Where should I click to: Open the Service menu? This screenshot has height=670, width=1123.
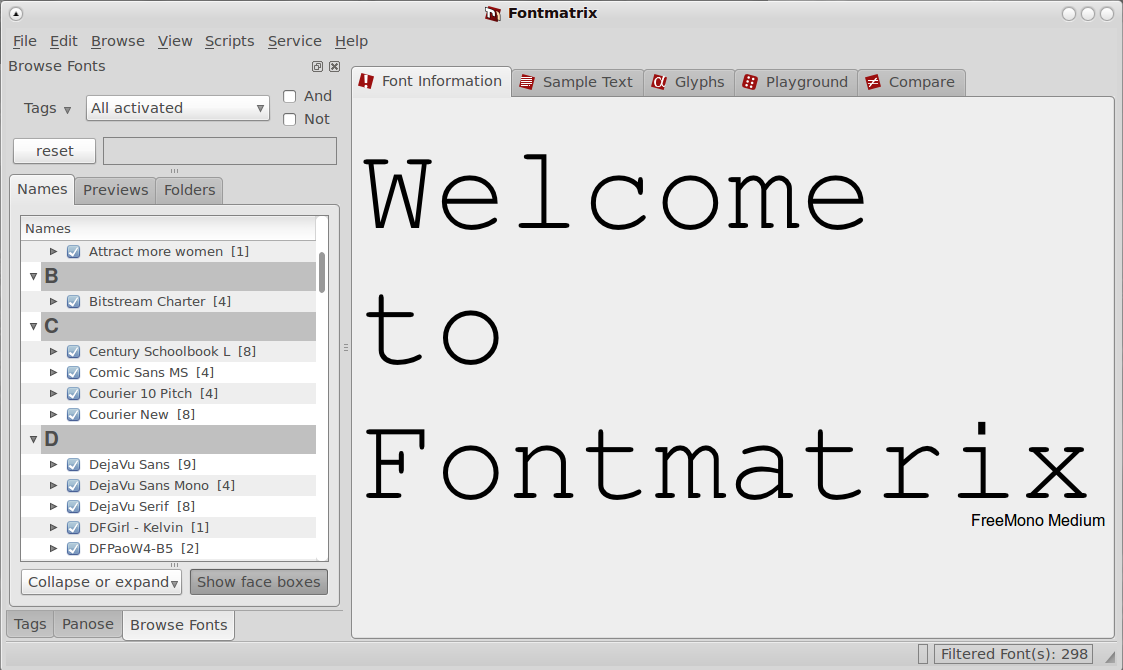click(294, 42)
